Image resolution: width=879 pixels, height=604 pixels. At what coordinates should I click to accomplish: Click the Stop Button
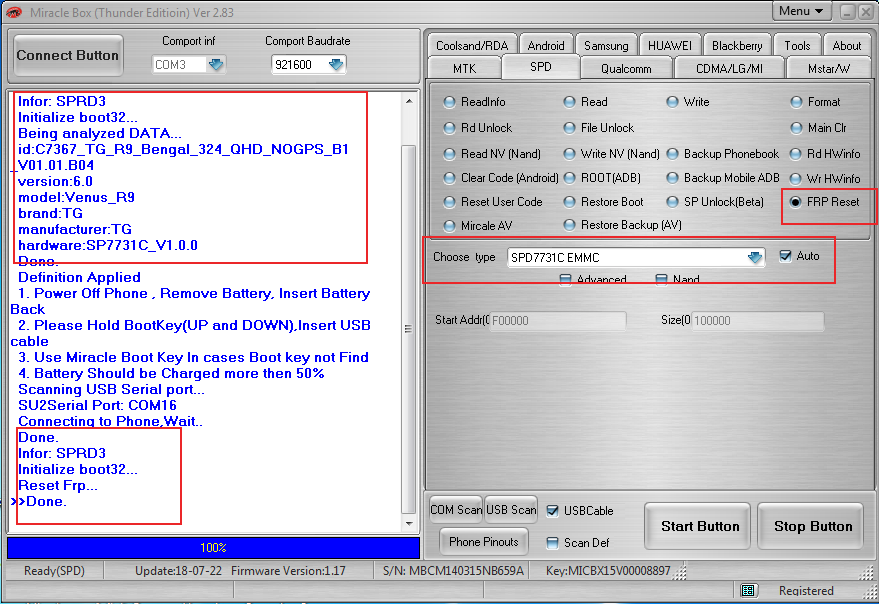tap(812, 526)
